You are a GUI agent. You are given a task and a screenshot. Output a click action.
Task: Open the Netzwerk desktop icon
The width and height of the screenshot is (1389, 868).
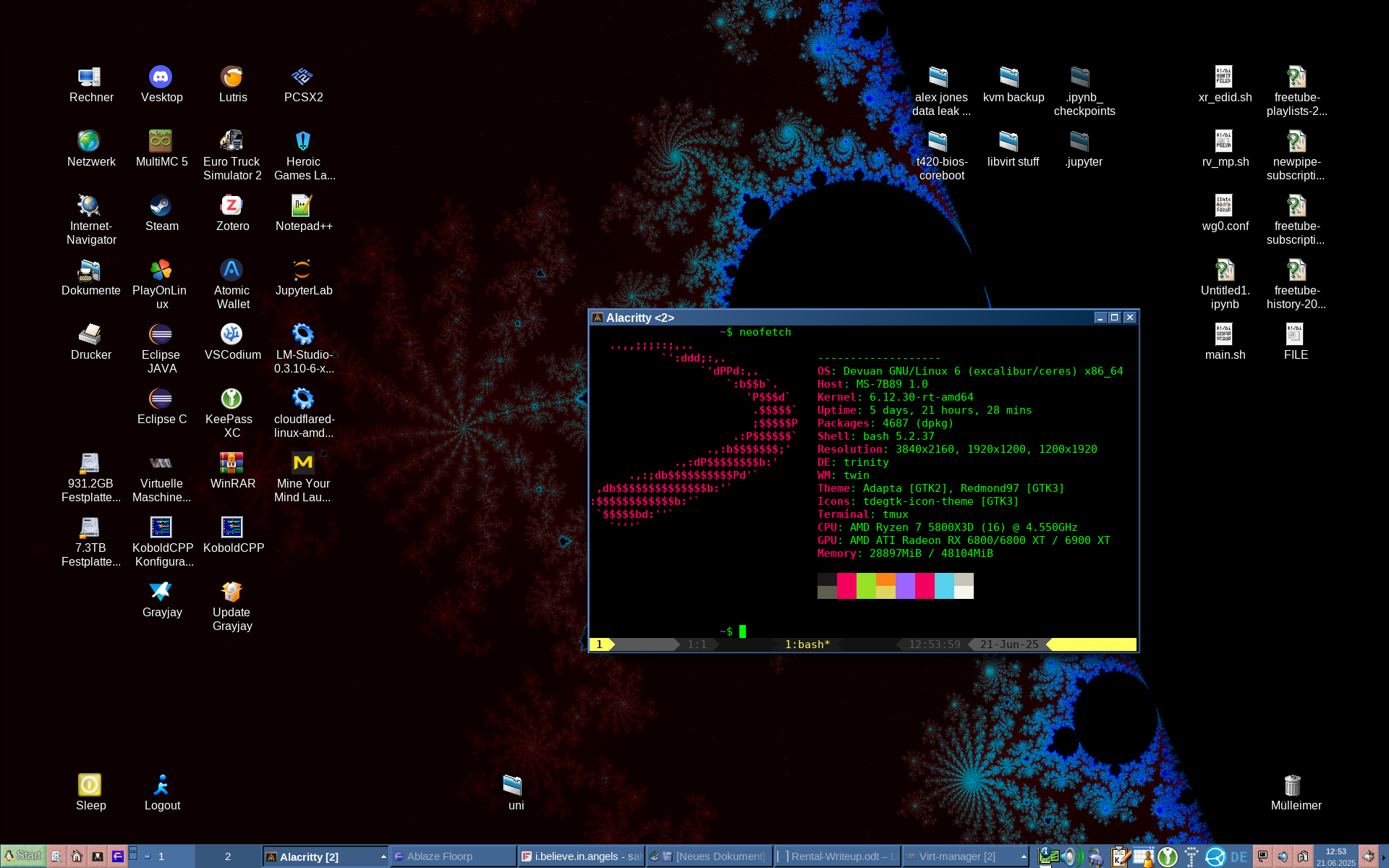[90, 149]
